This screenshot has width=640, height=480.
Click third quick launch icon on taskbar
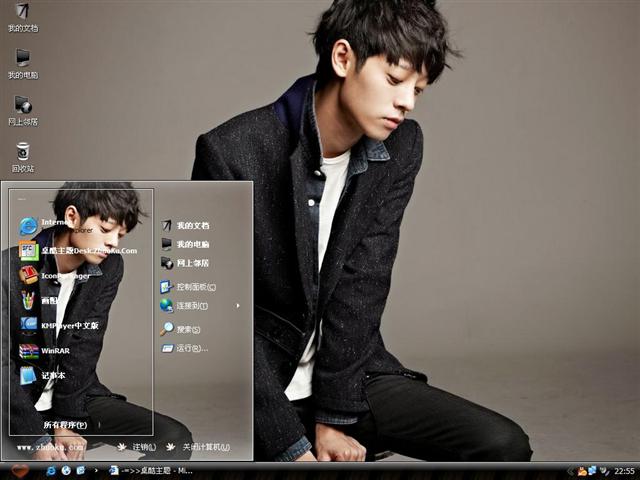click(x=80, y=471)
